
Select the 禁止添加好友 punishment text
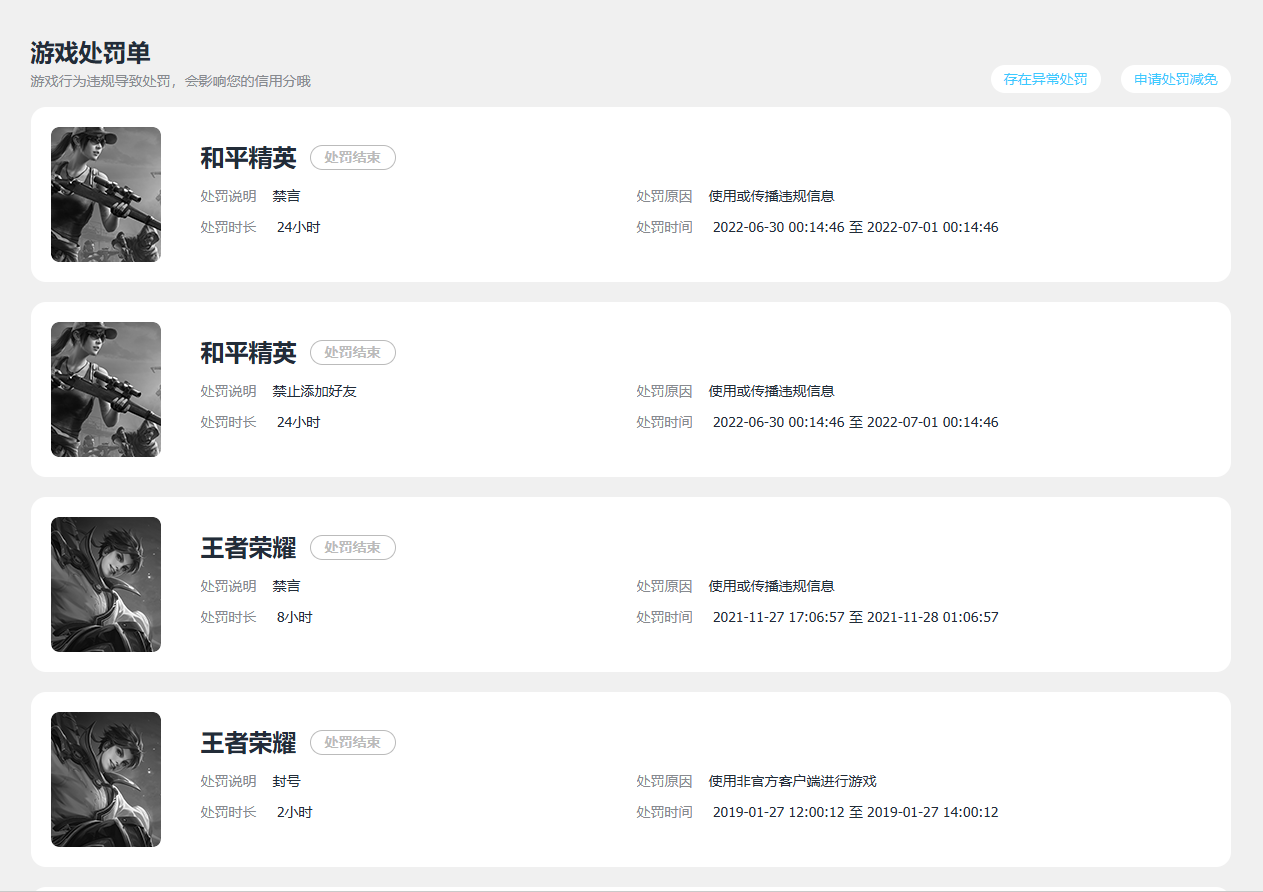[315, 391]
